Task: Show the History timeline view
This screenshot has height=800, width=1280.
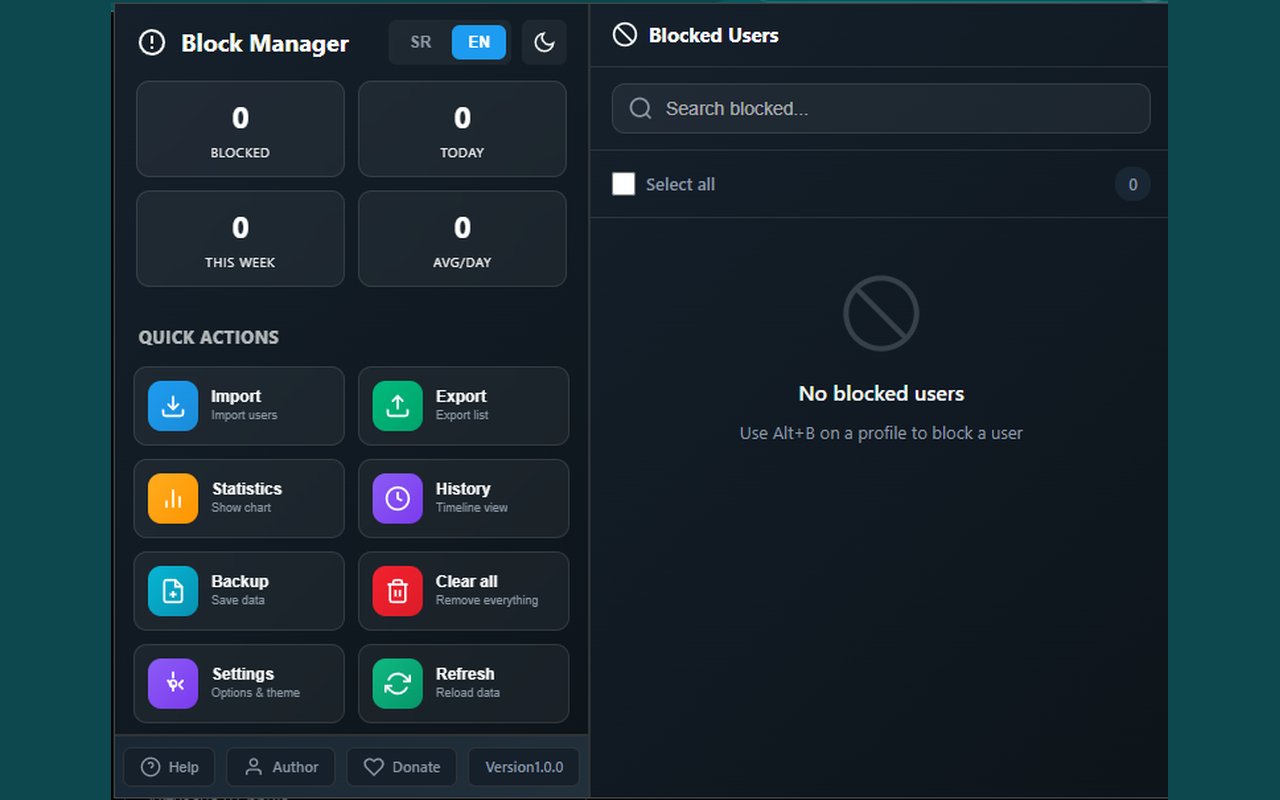Action: click(463, 498)
